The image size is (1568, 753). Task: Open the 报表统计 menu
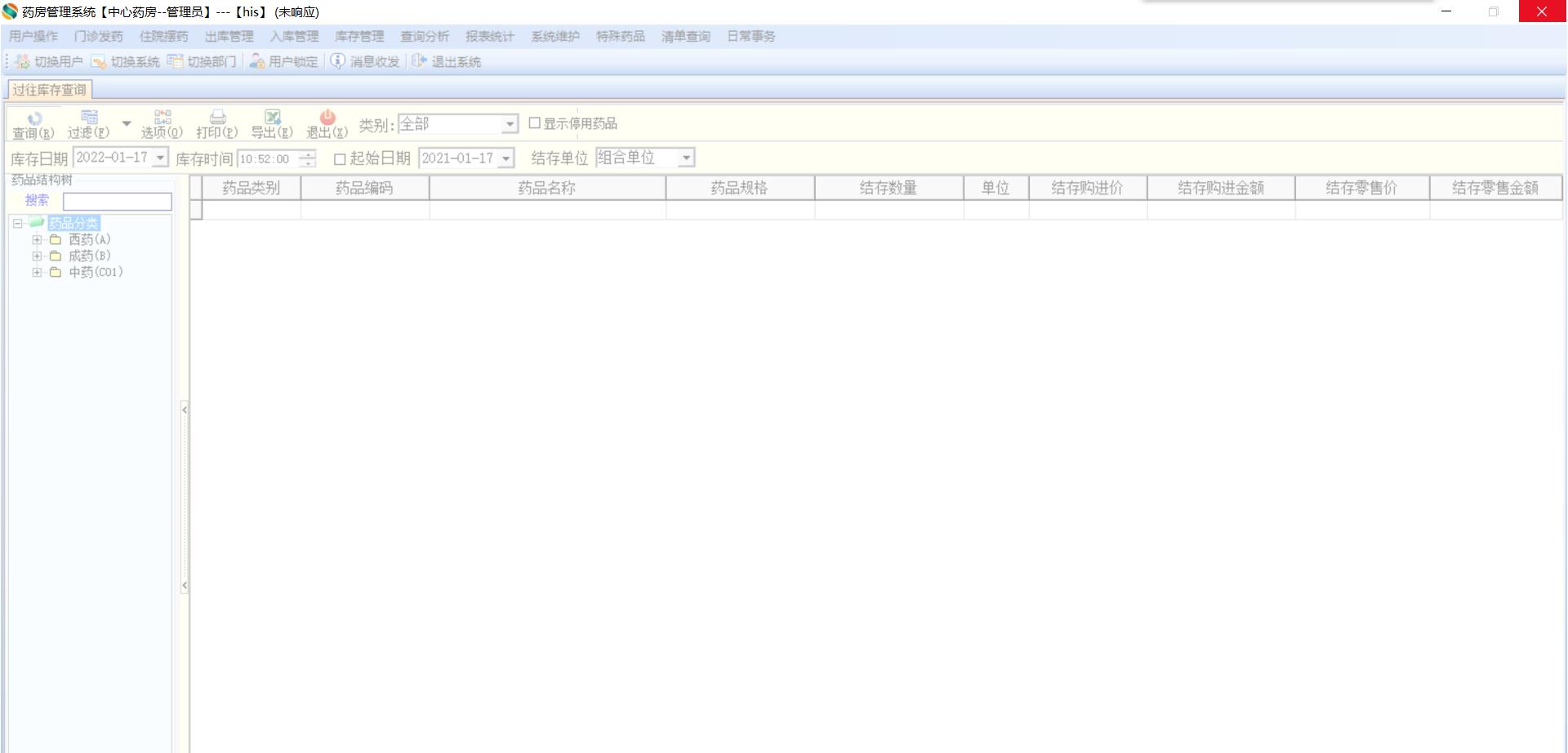(x=490, y=37)
